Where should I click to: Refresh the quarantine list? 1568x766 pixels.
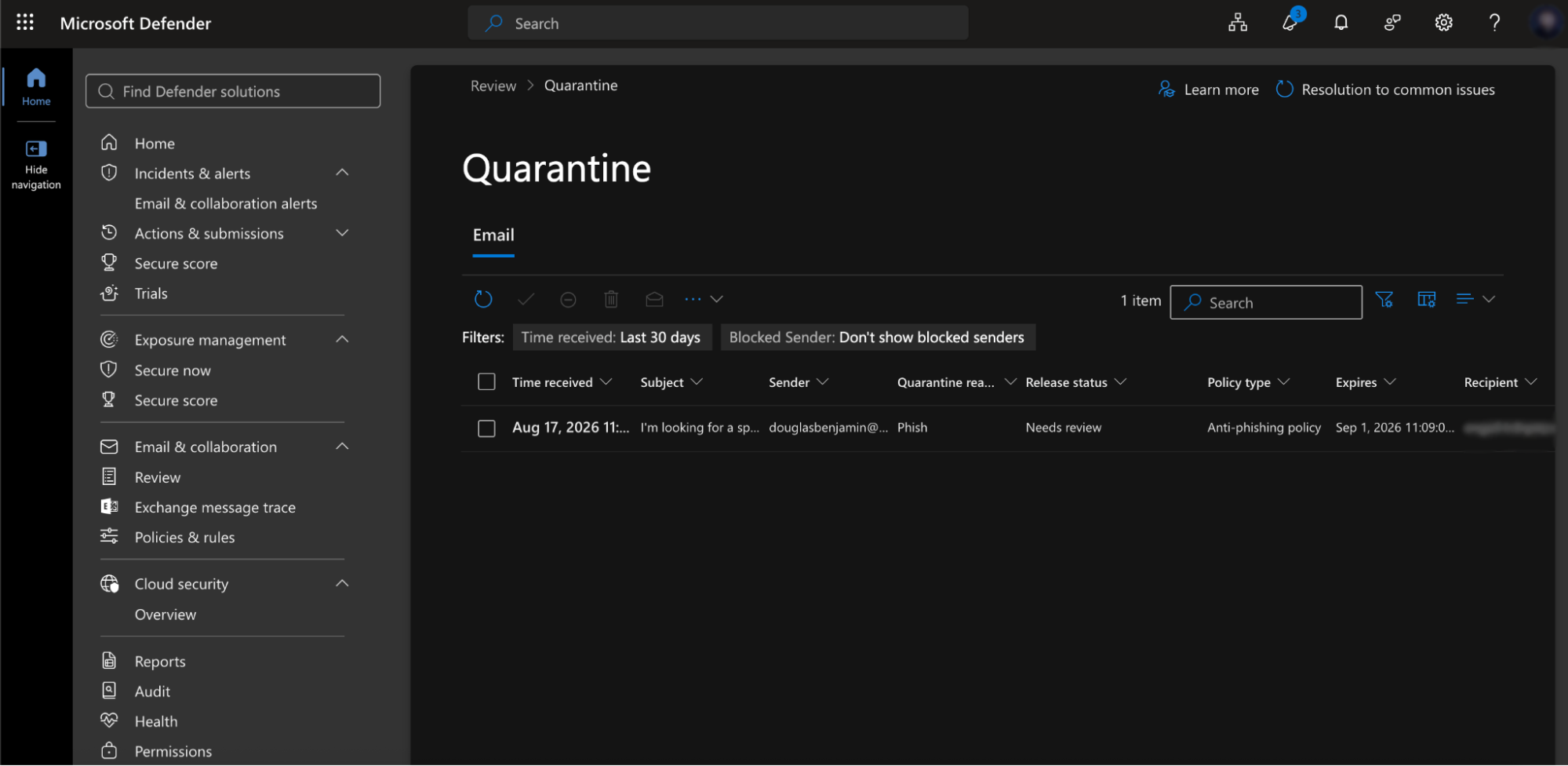(x=483, y=299)
